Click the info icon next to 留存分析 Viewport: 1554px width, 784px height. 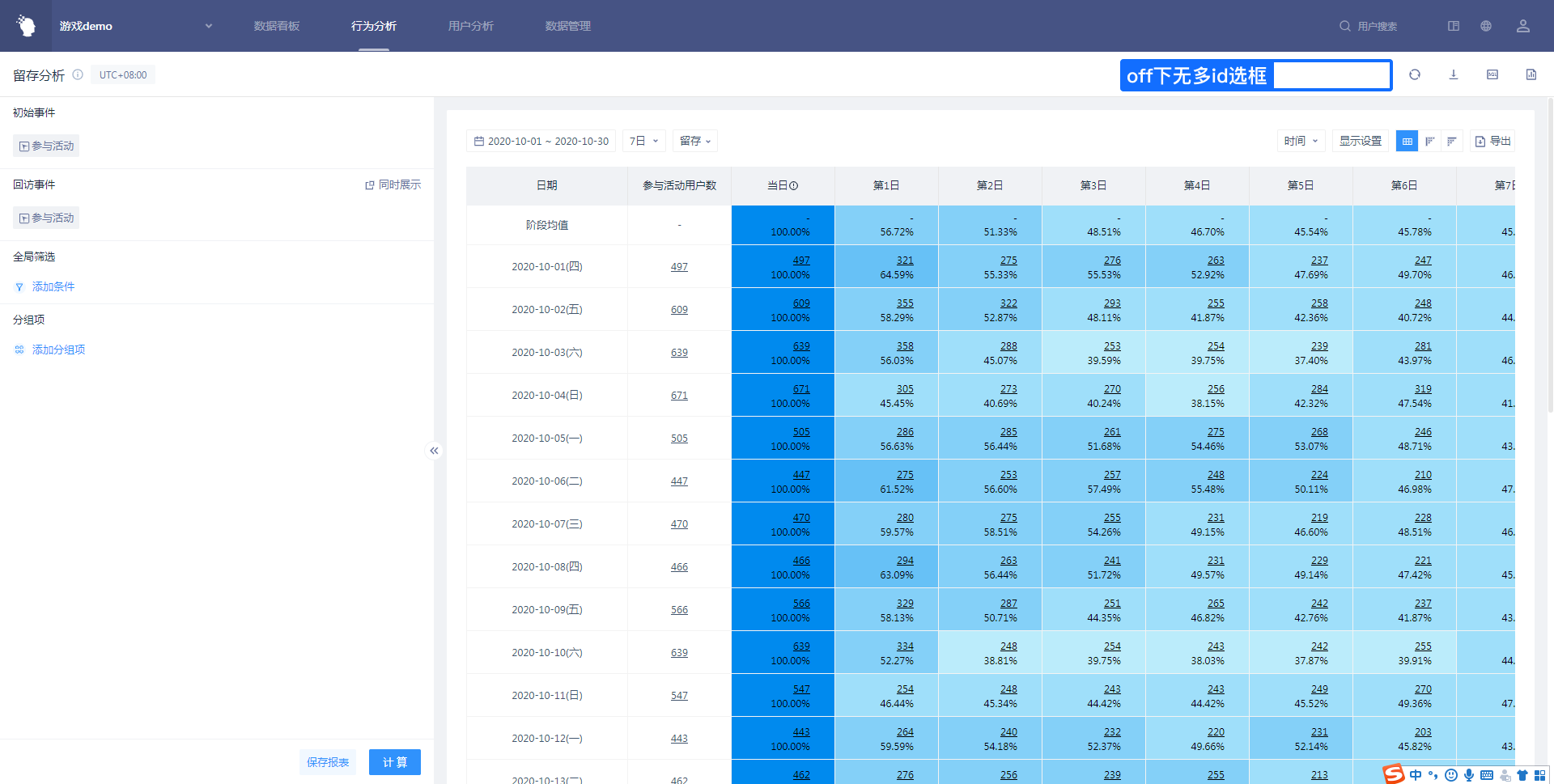(x=78, y=74)
